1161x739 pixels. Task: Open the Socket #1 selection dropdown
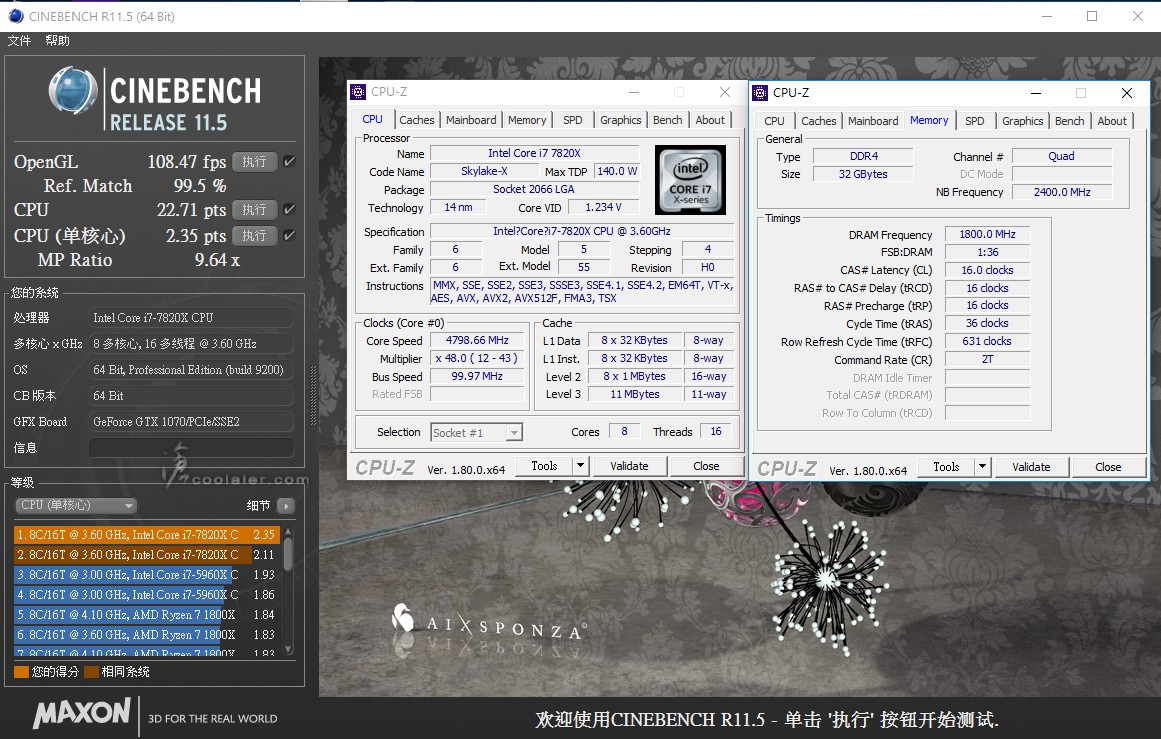[x=476, y=432]
